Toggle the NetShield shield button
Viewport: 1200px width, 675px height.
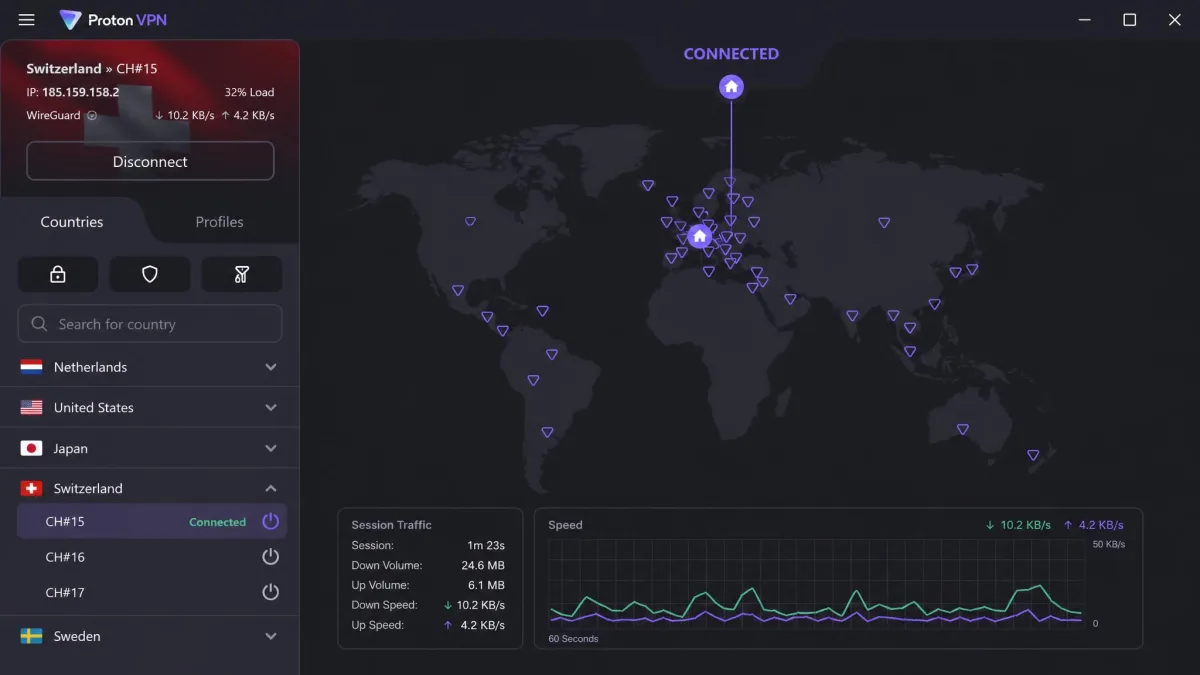150,274
